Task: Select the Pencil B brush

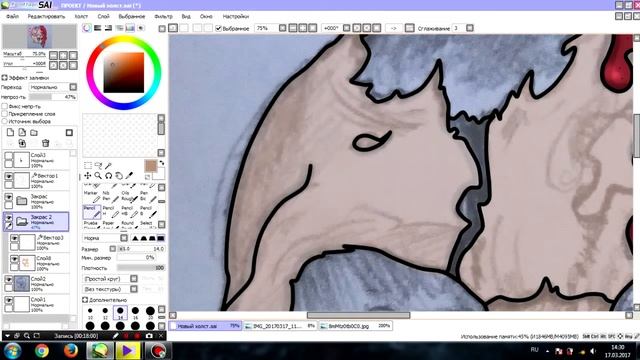Action: coord(148,211)
